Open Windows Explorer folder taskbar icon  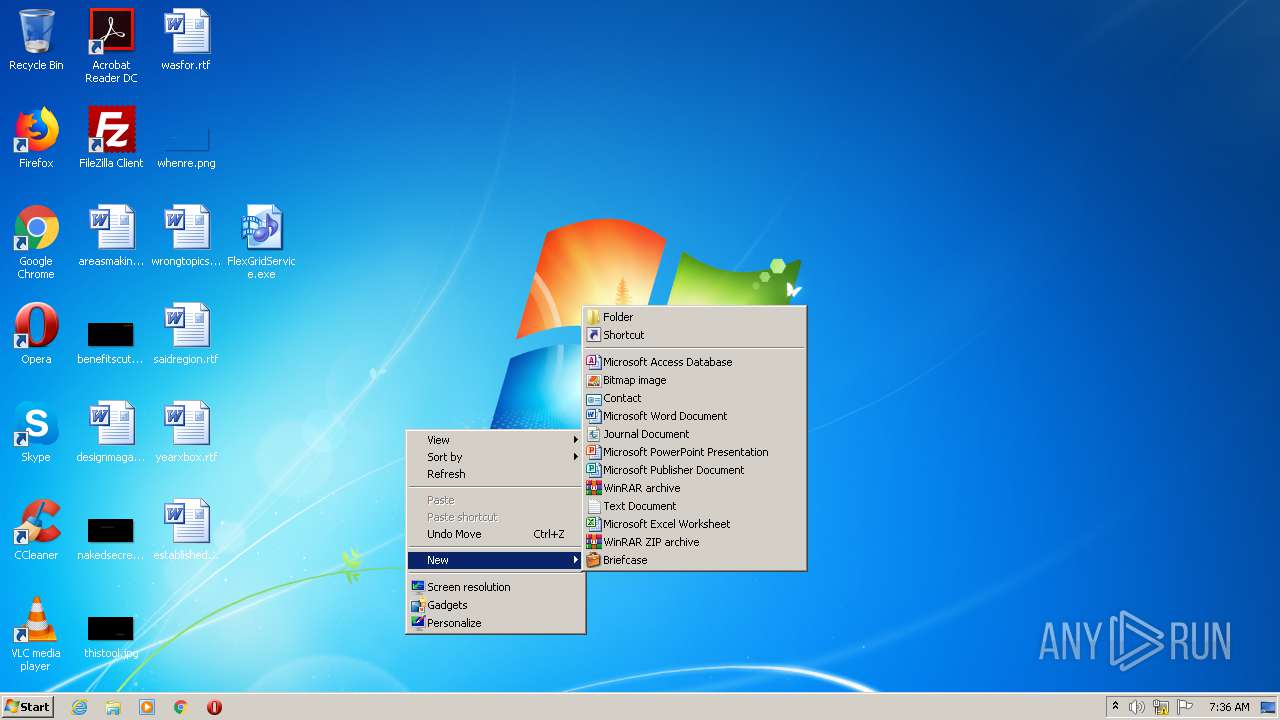[113, 707]
